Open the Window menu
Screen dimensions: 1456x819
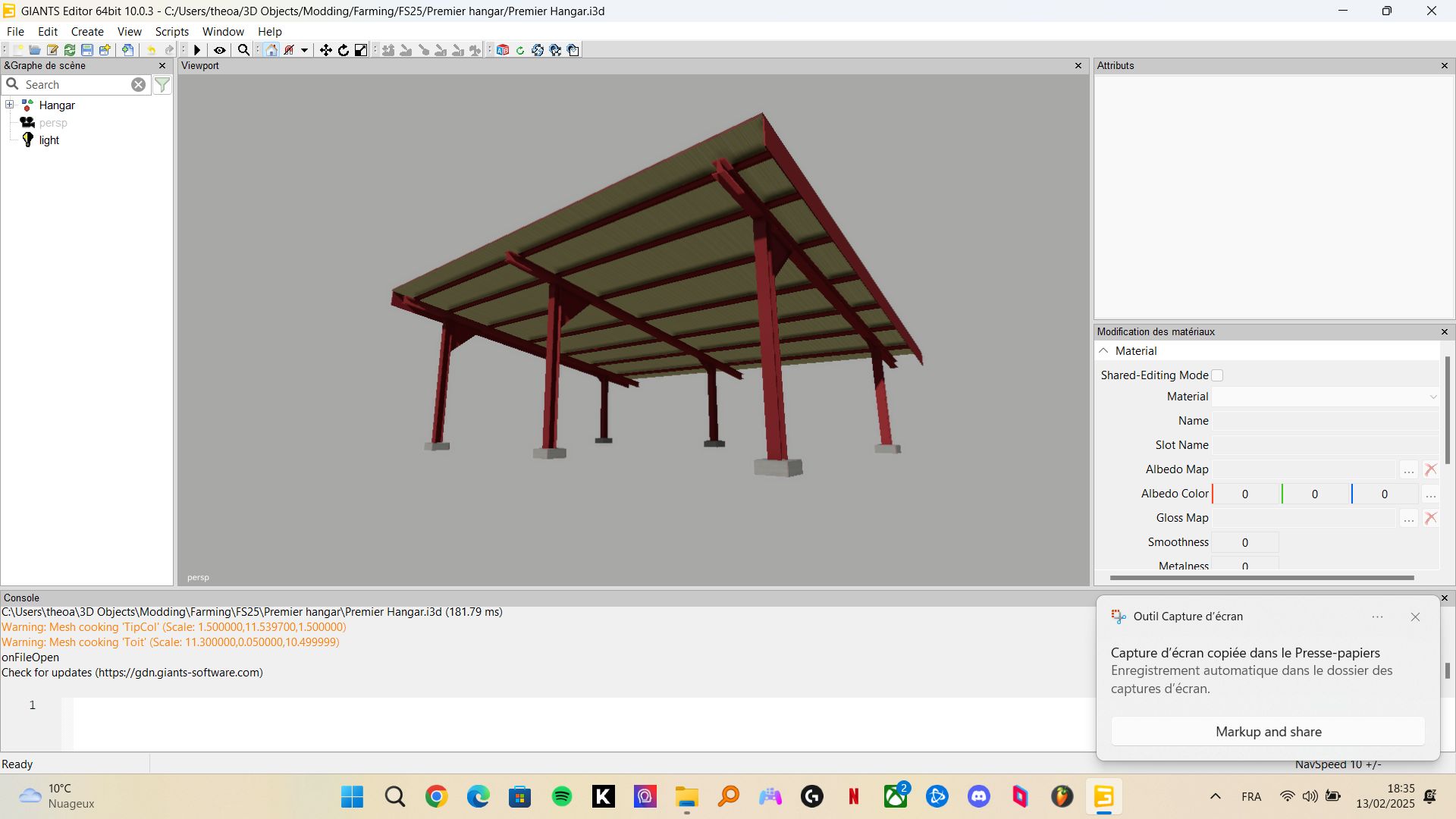tap(223, 31)
